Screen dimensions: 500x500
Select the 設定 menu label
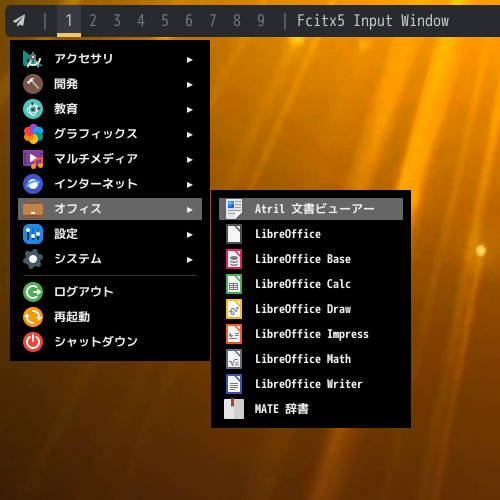tap(66, 234)
